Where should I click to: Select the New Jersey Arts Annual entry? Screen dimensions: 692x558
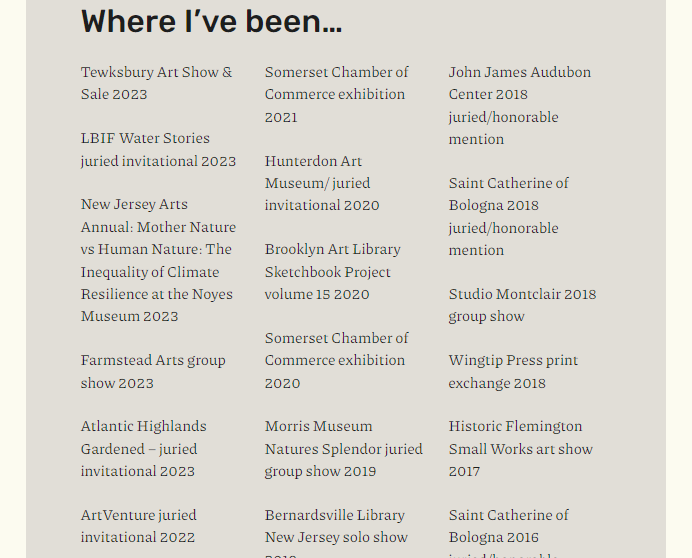pyautogui.click(x=158, y=260)
